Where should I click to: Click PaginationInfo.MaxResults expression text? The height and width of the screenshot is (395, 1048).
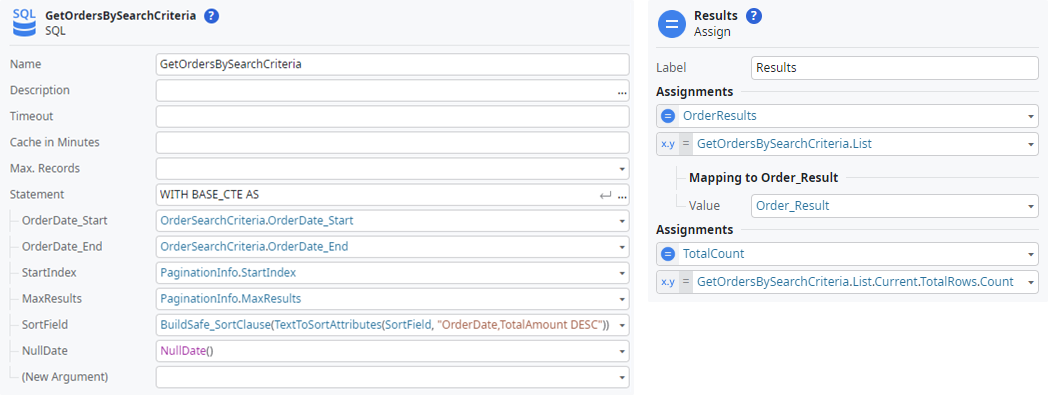[x=231, y=299]
